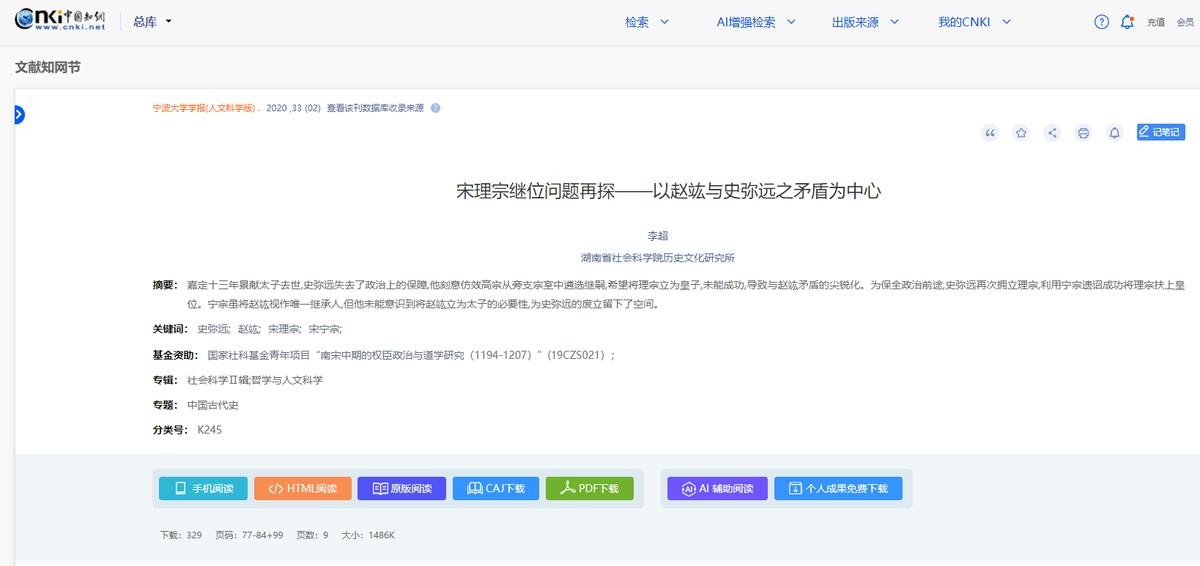
Task: Open the help question mark icon
Action: click(1102, 22)
